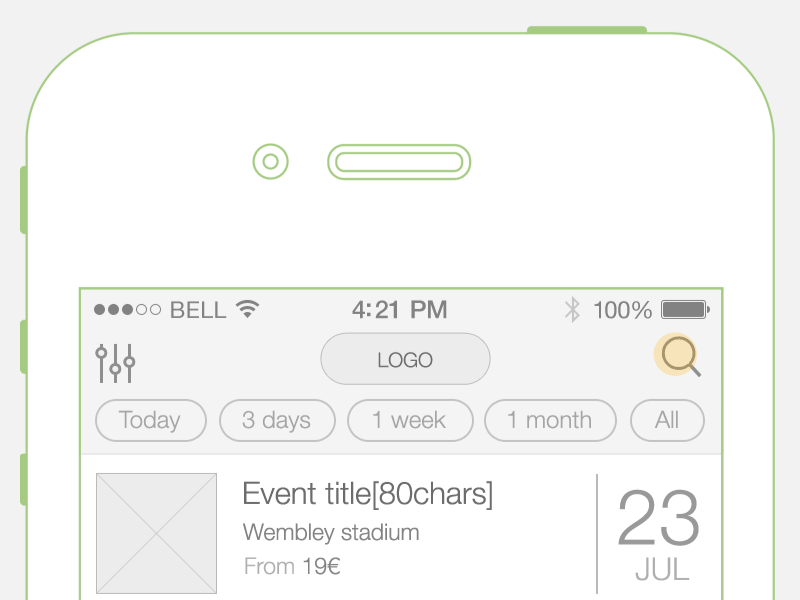Select the 3 days filter
Image resolution: width=800 pixels, height=600 pixels.
coord(276,420)
